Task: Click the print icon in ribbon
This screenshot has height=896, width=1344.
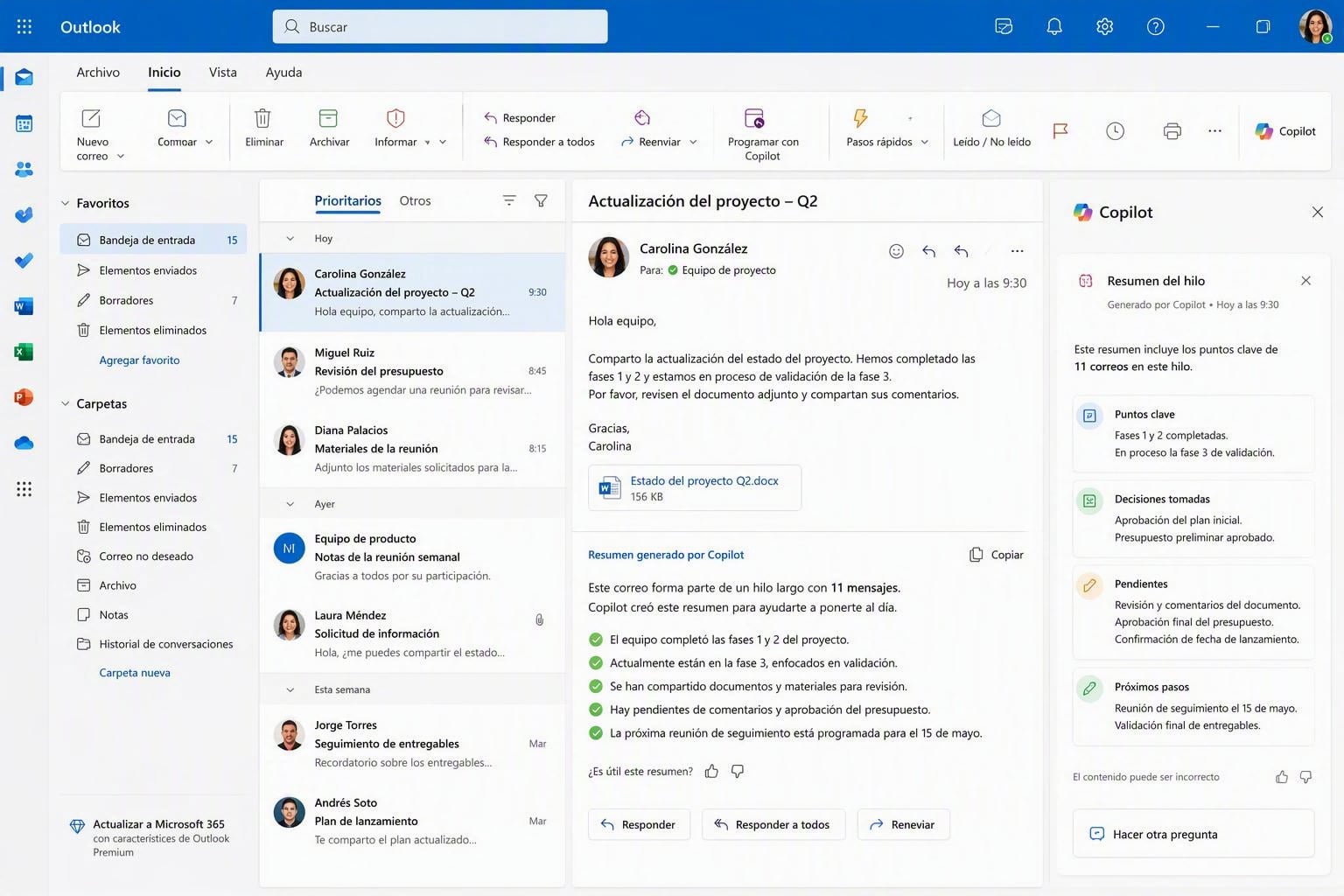Action: pos(1172,131)
